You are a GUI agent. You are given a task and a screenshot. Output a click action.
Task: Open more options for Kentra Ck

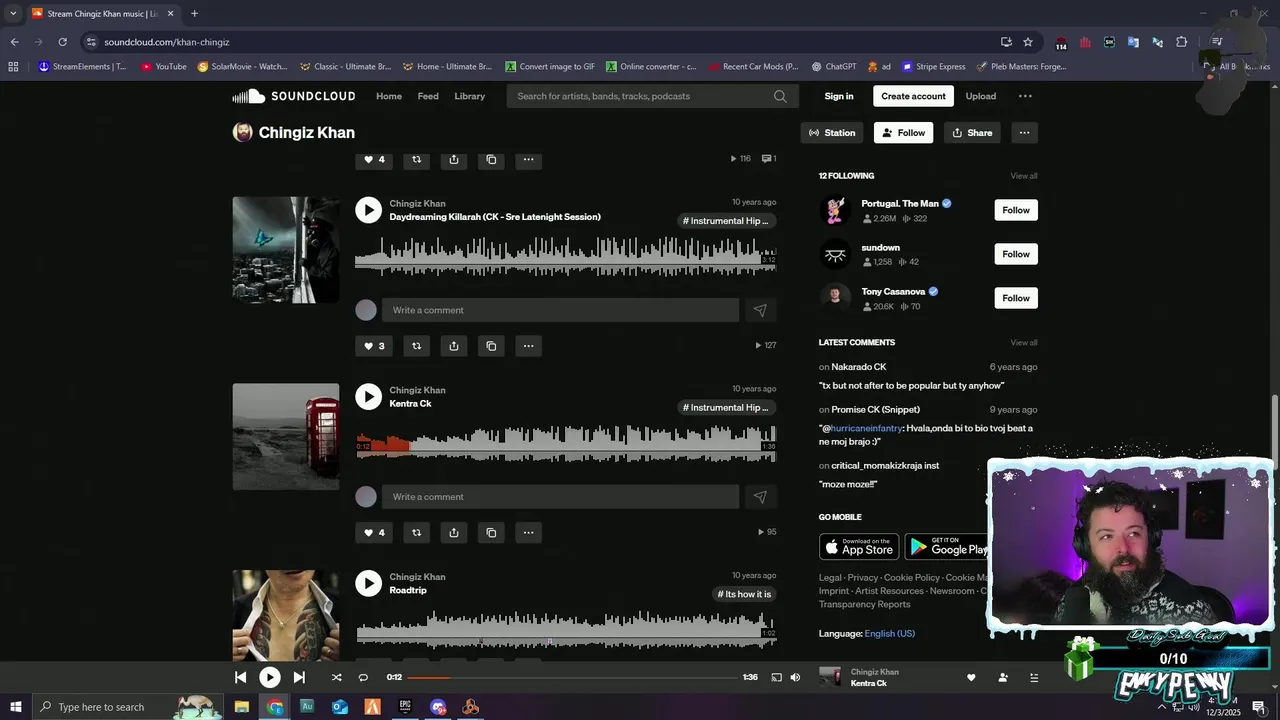[x=528, y=533]
